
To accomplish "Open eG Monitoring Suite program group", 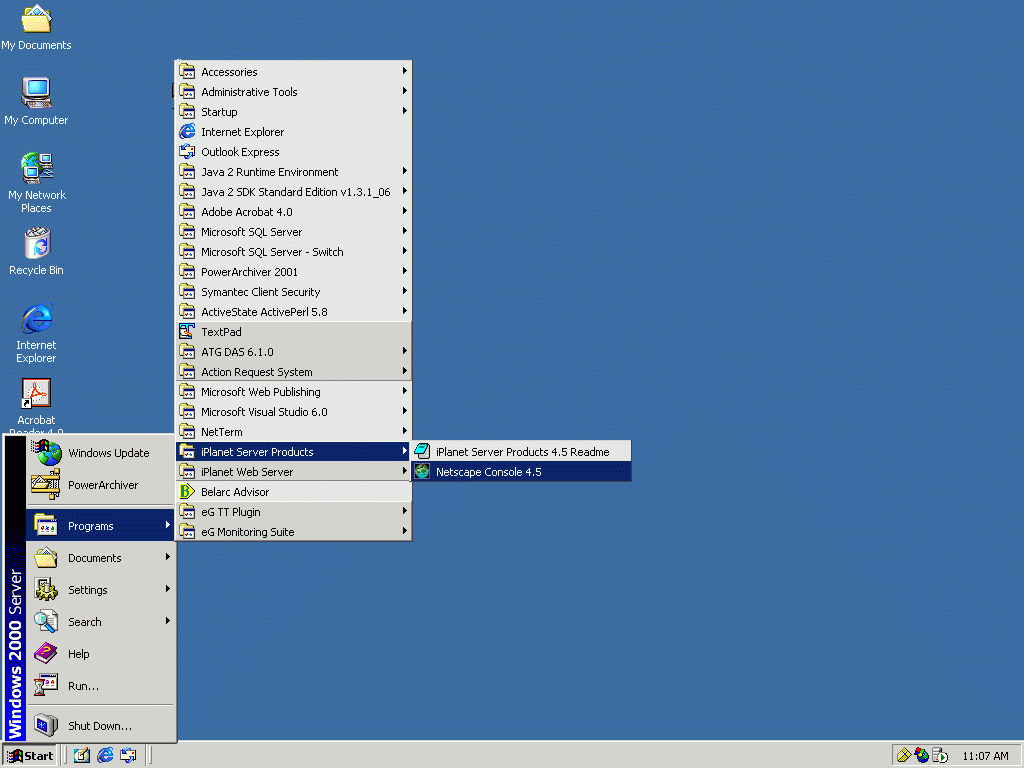I will tap(293, 532).
